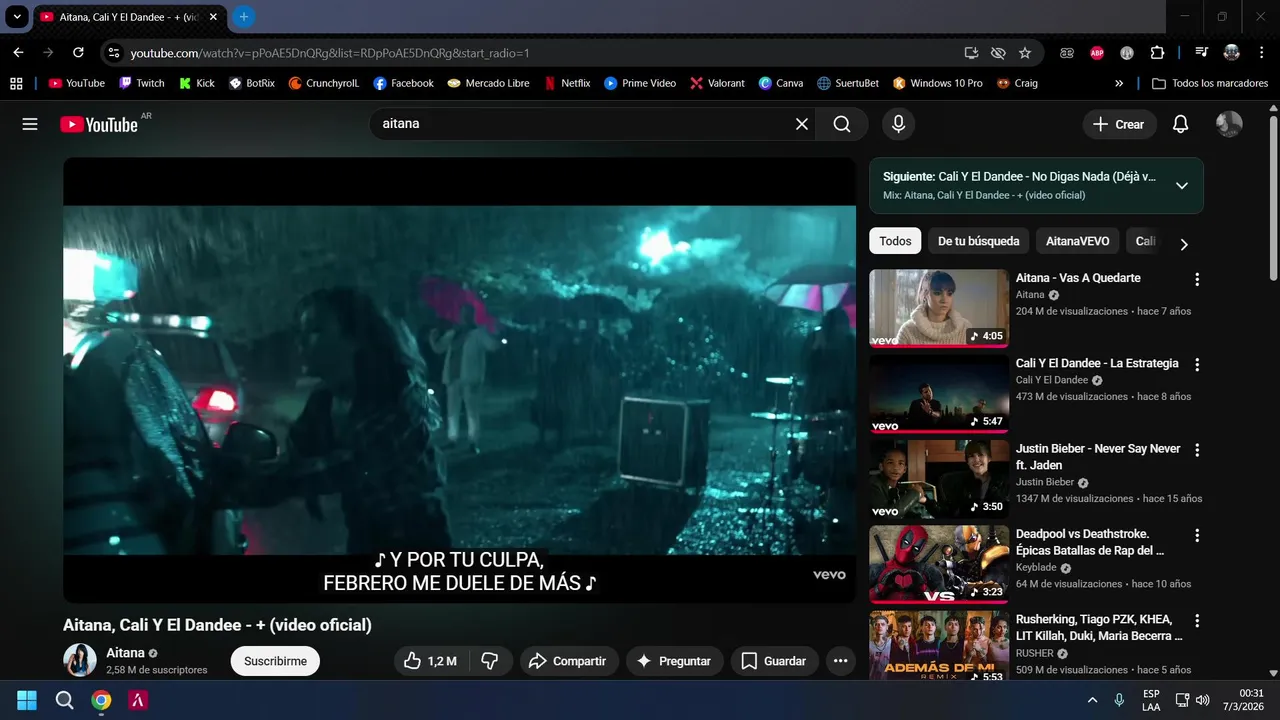Open media controls icon in toolbar
Viewport: 1280px width, 720px height.
(1201, 53)
